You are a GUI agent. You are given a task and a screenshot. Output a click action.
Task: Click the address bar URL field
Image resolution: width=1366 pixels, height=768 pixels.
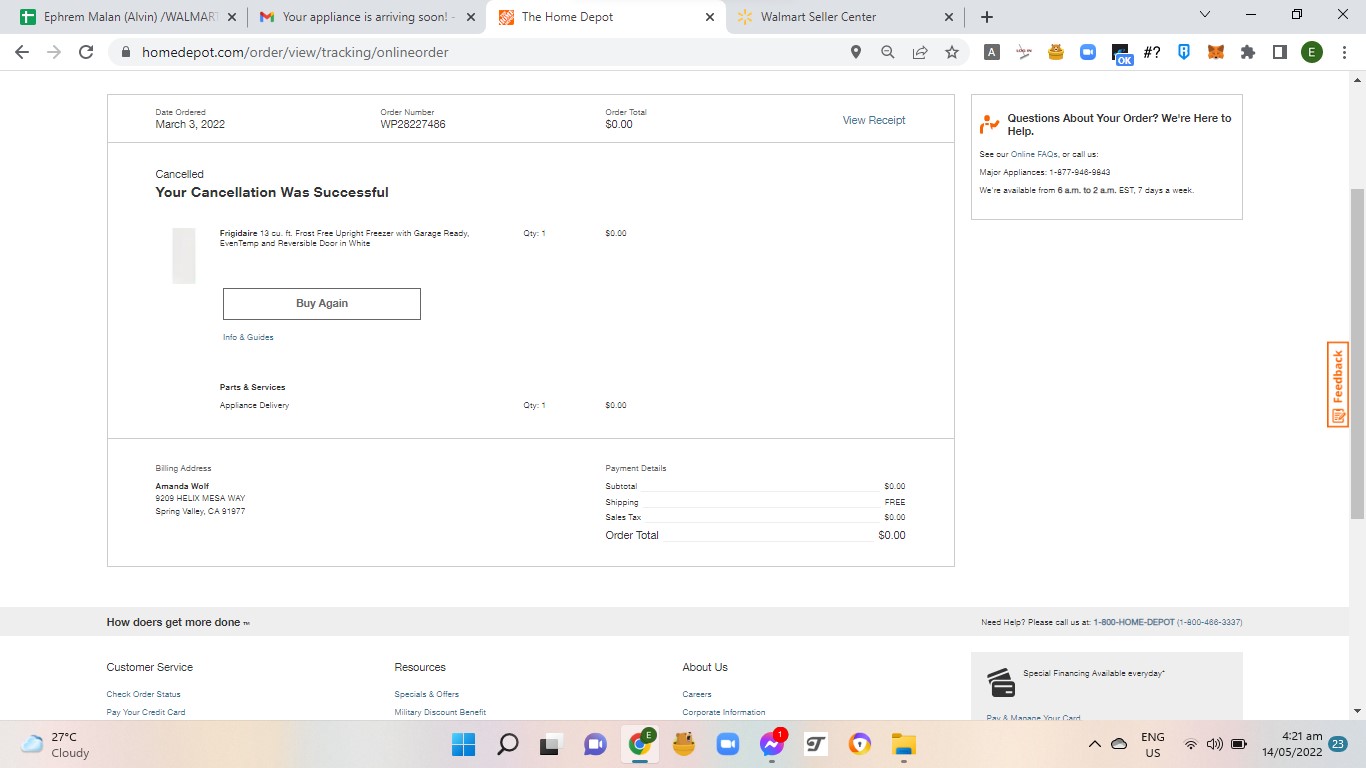point(480,52)
